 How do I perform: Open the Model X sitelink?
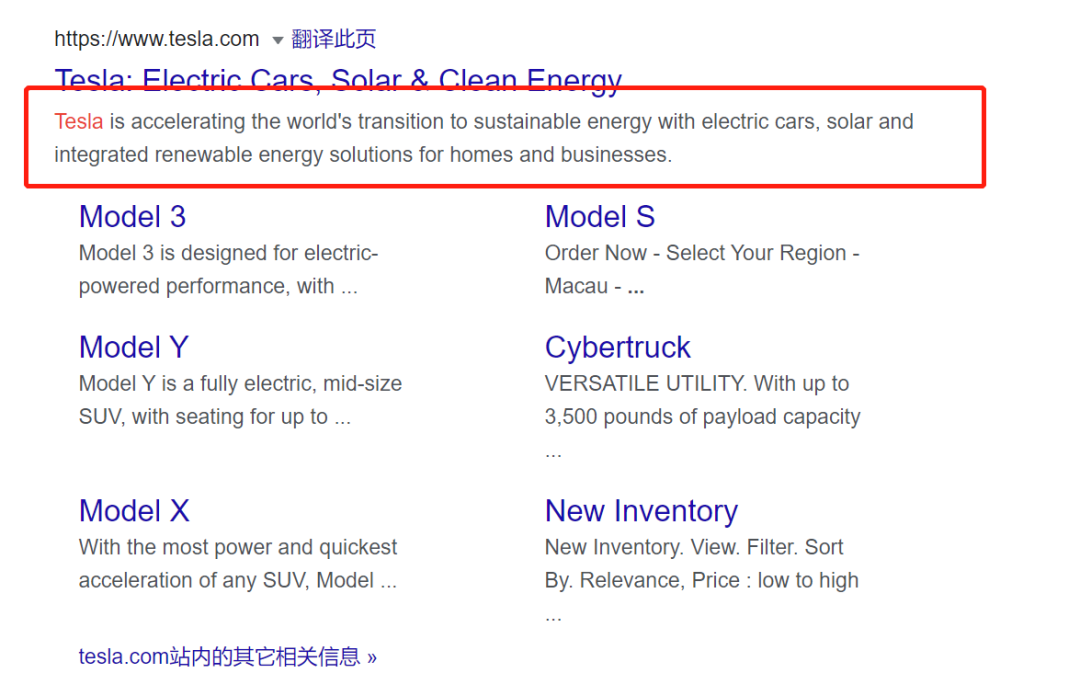tap(134, 511)
